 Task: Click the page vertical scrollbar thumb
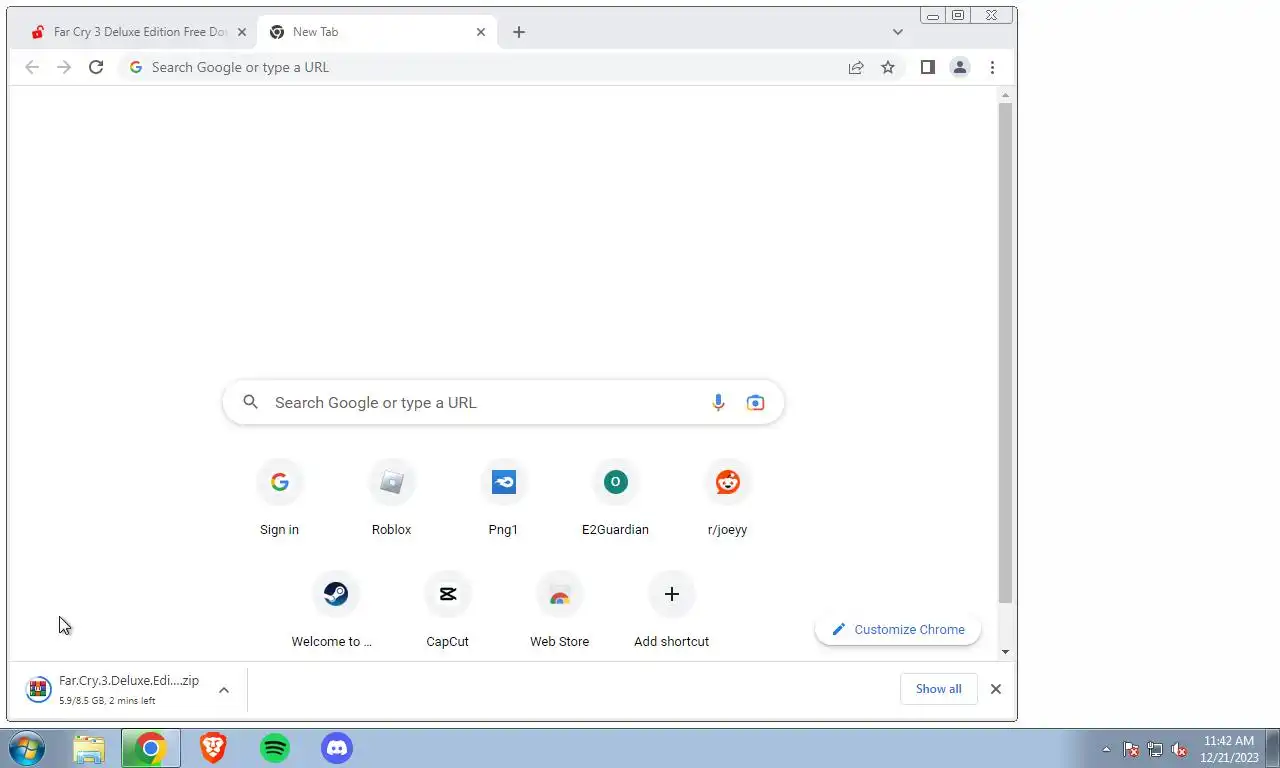pos(1005,353)
